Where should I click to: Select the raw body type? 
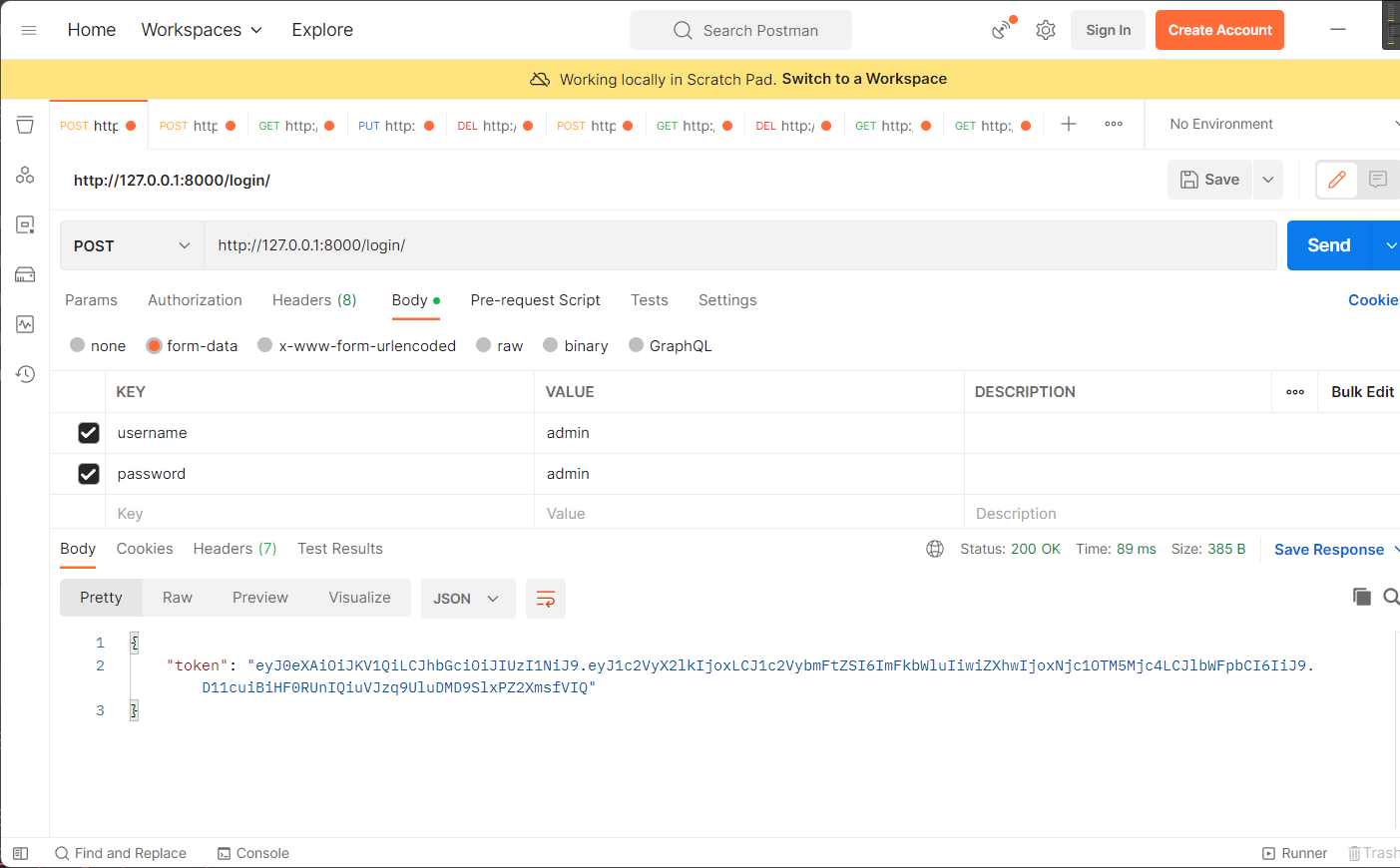[484, 345]
